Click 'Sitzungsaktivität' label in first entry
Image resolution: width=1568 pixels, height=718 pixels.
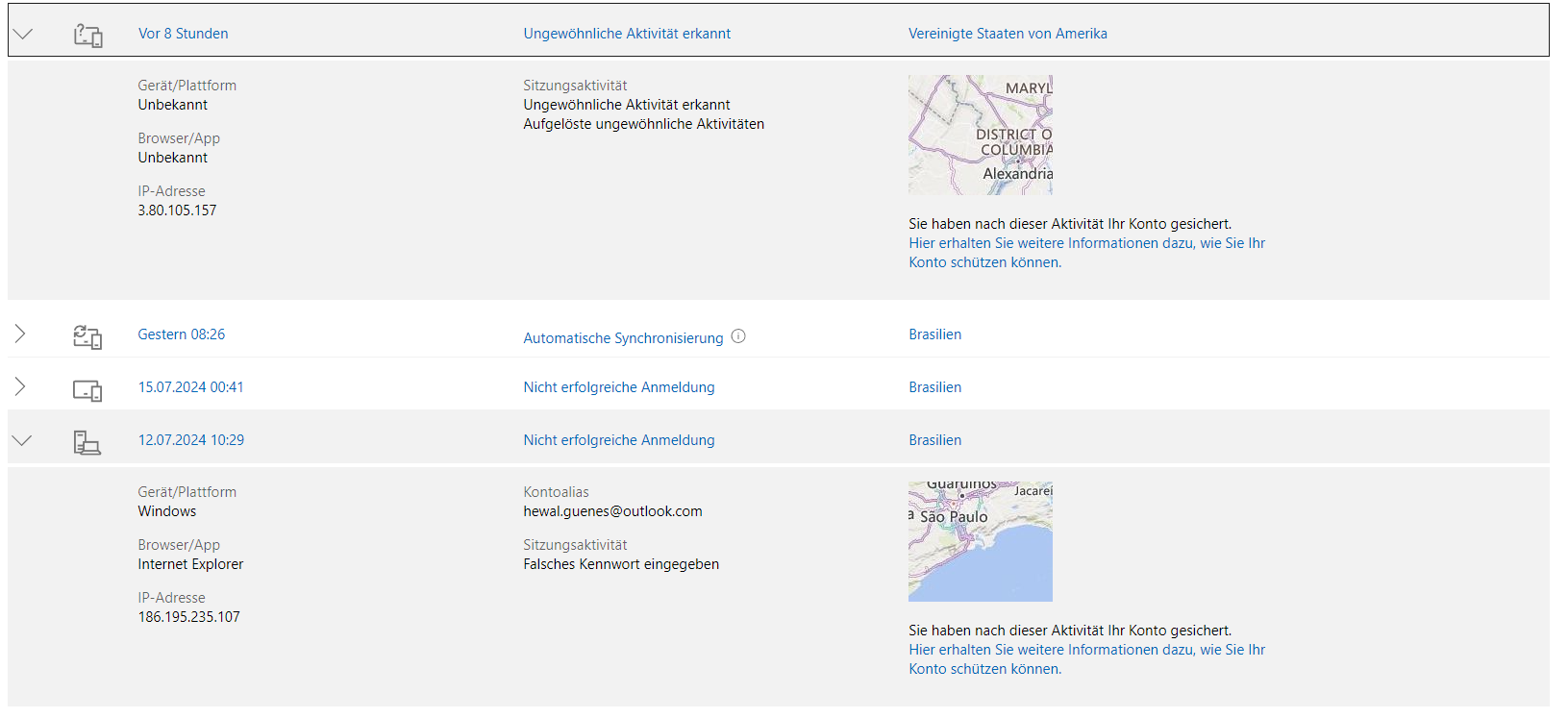[575, 86]
